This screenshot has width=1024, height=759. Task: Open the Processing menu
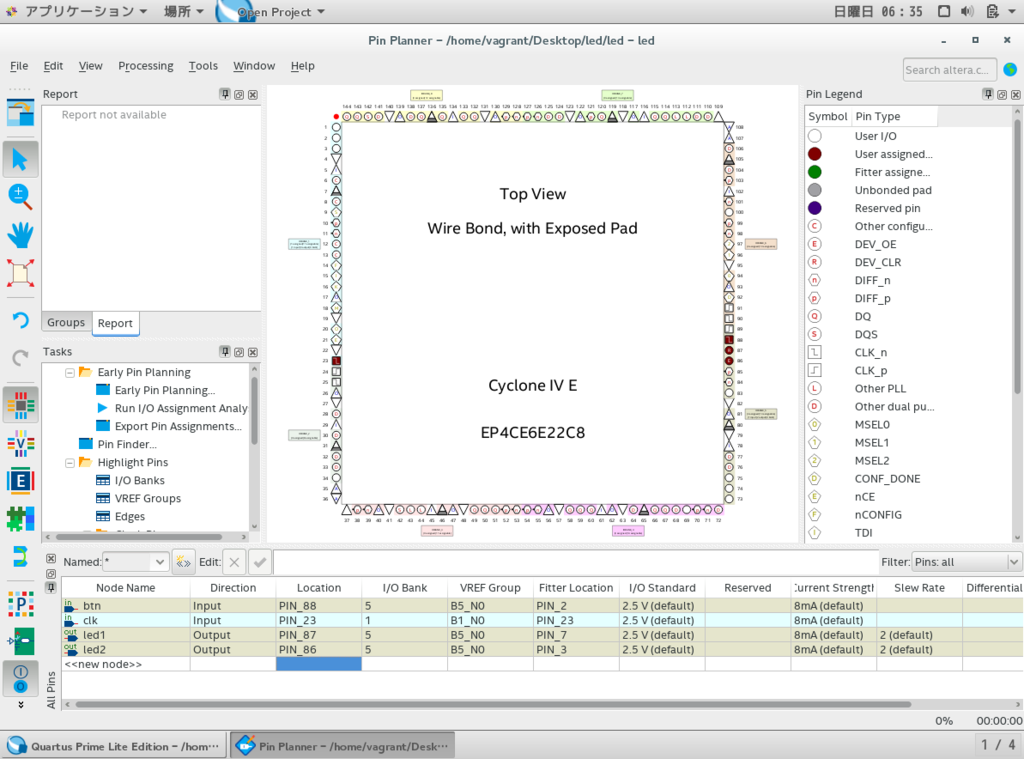(x=146, y=65)
